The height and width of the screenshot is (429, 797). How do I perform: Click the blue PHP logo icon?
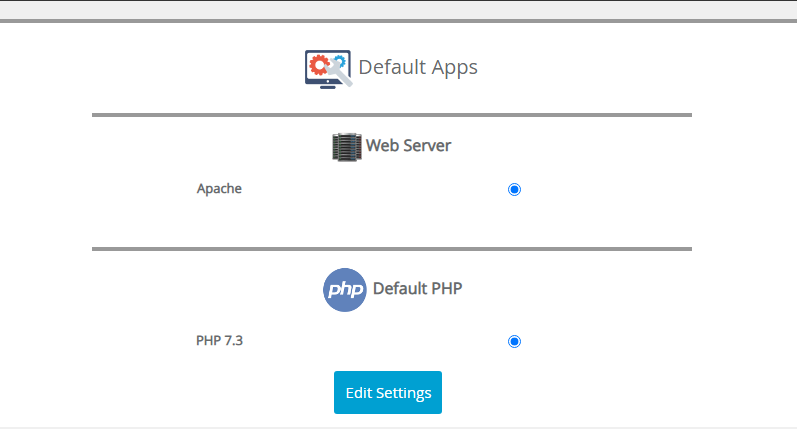pos(345,290)
